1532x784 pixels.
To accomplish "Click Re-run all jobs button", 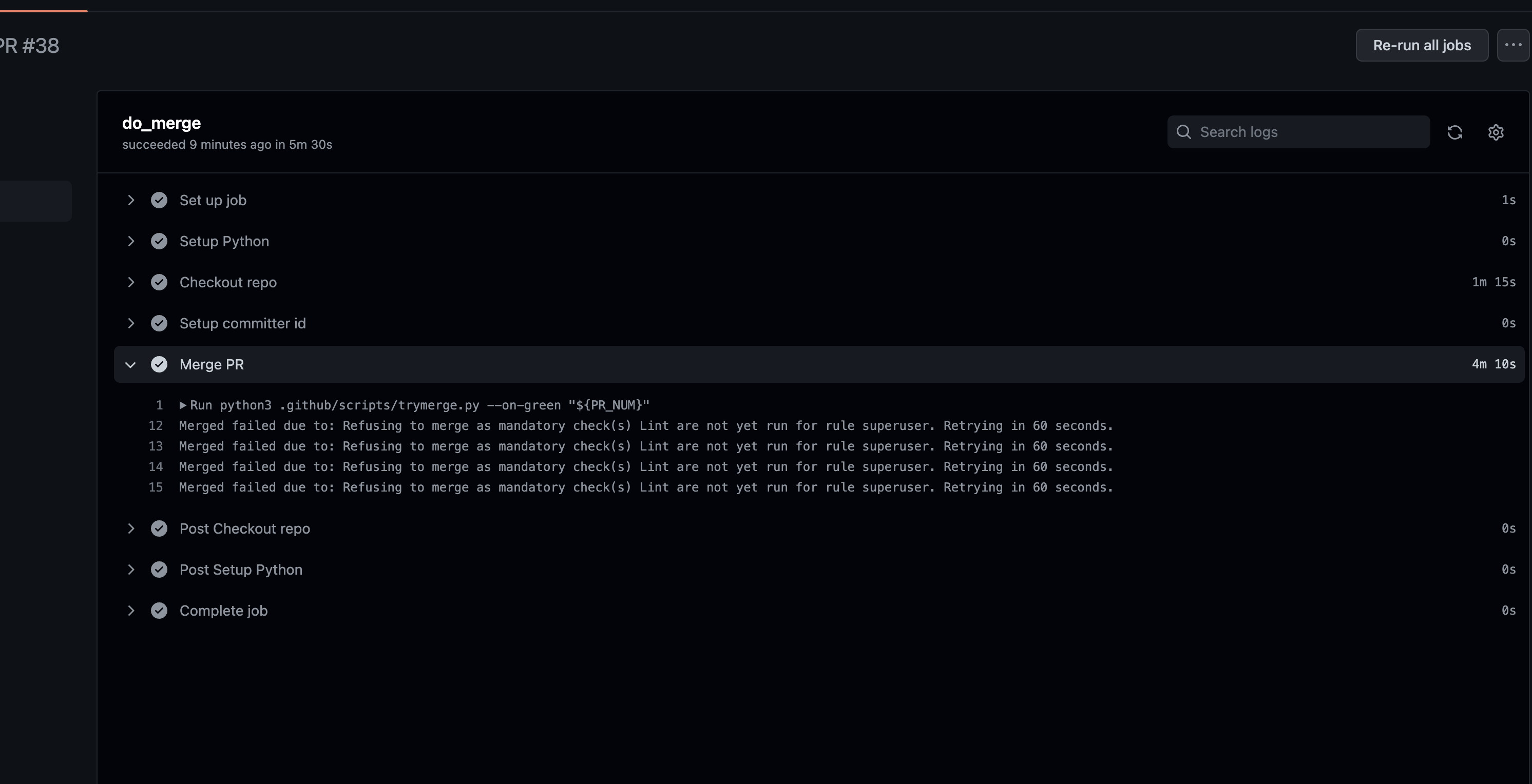I will pyautogui.click(x=1422, y=45).
